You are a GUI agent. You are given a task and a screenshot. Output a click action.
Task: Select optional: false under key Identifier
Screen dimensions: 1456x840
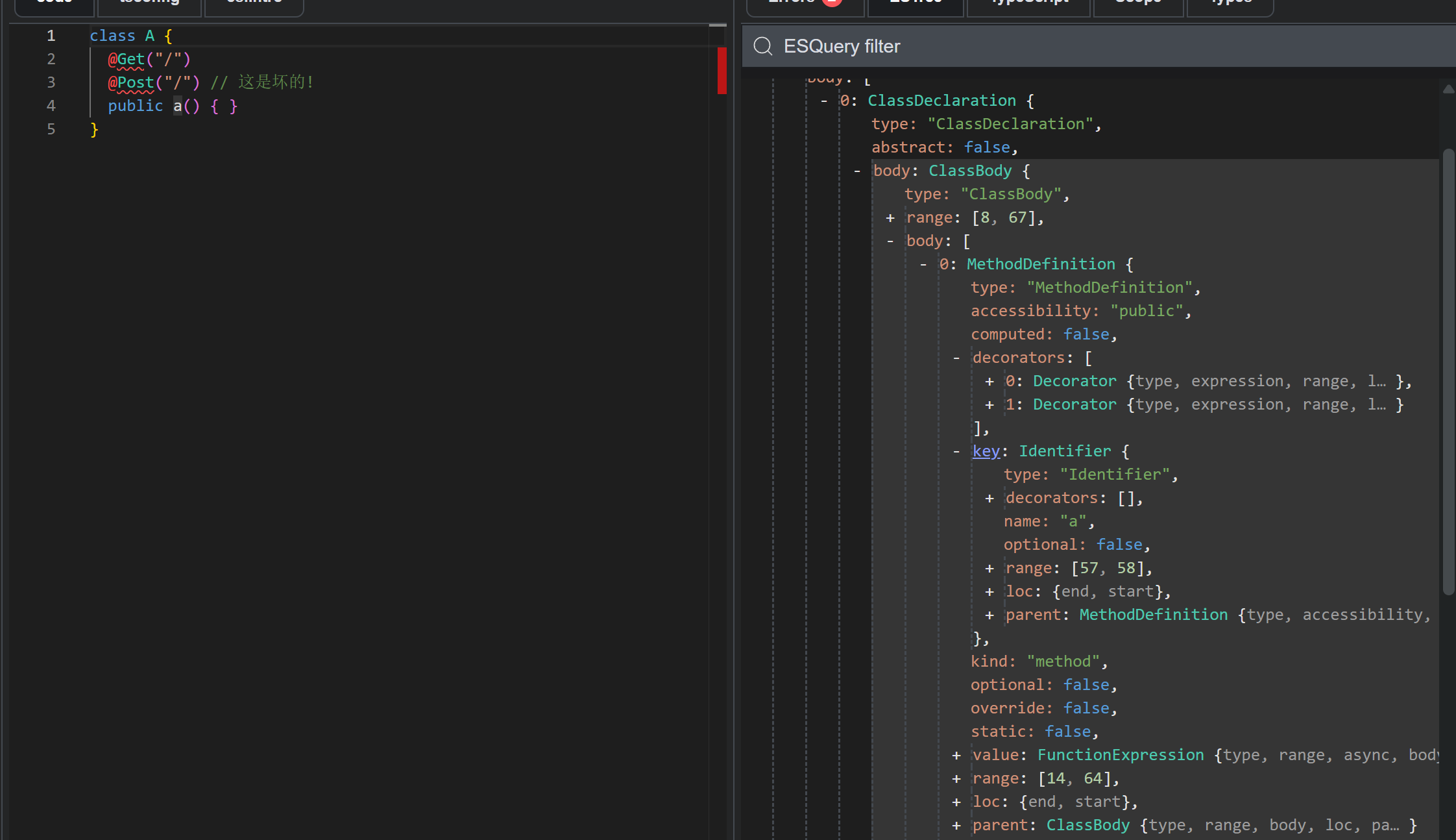[1077, 545]
